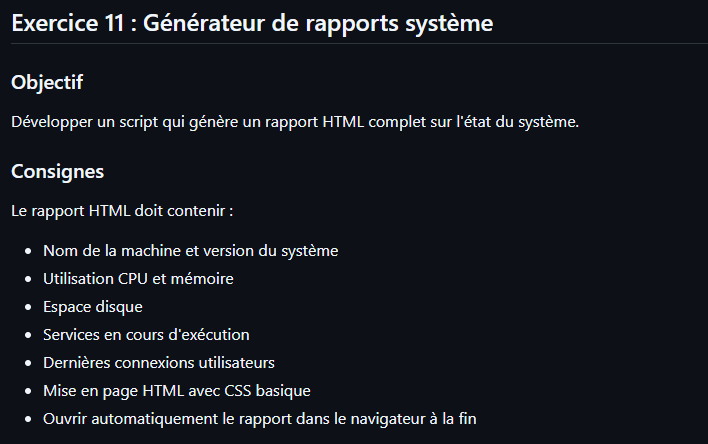Select the 'Utilisation CPU et mémoire' list item
Screen dimensions: 708x444
click(x=138, y=278)
